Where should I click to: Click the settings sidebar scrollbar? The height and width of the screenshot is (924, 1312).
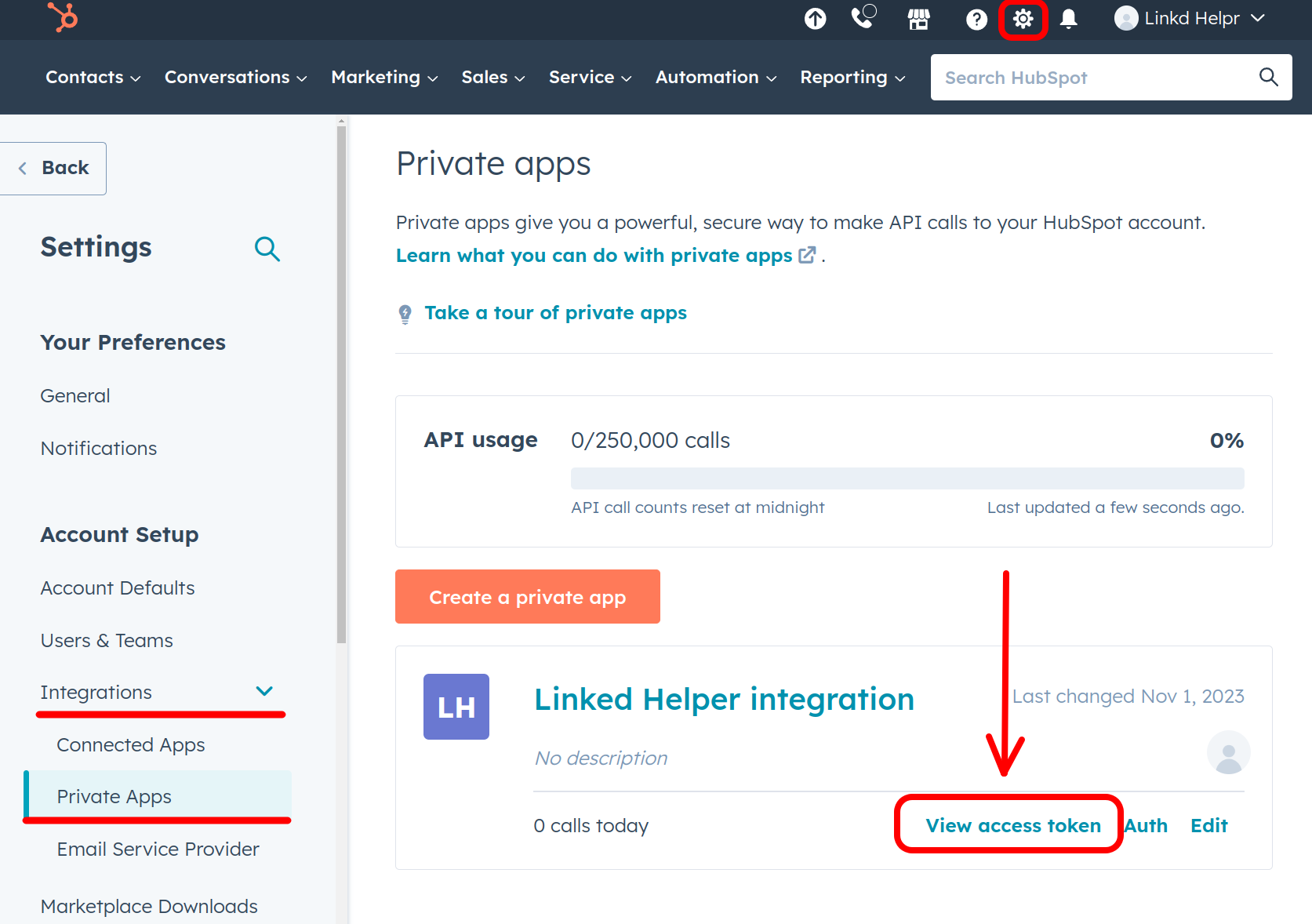[341, 384]
